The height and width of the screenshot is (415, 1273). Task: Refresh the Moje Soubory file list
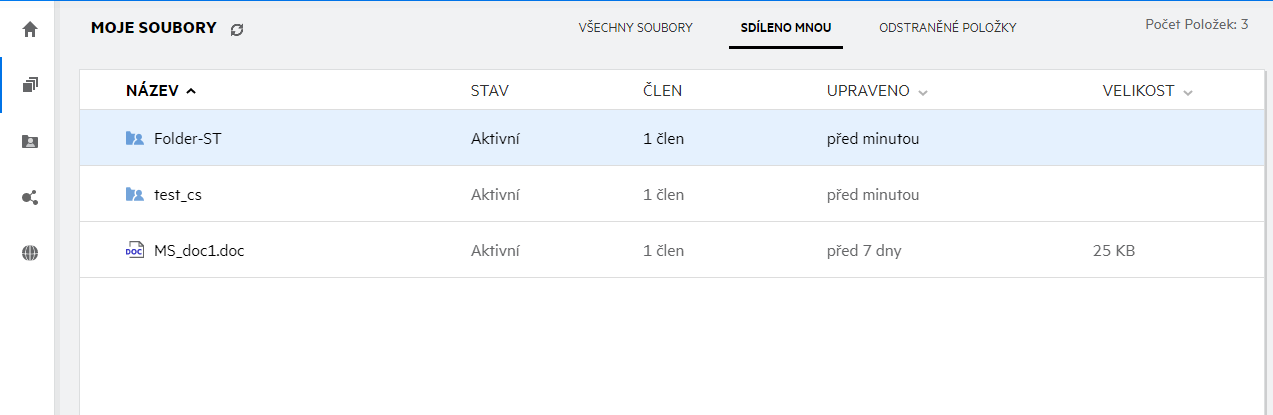pos(237,30)
